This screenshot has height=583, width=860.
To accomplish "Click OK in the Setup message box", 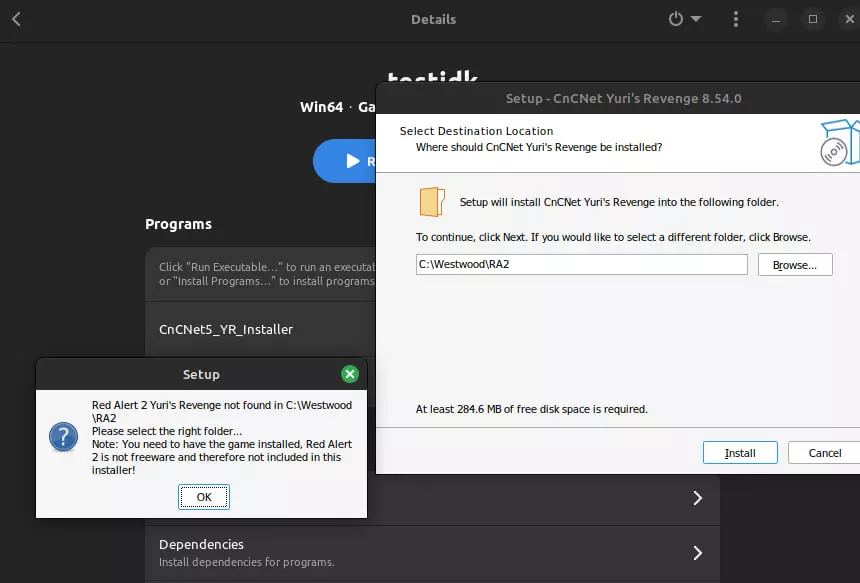I will (203, 497).
